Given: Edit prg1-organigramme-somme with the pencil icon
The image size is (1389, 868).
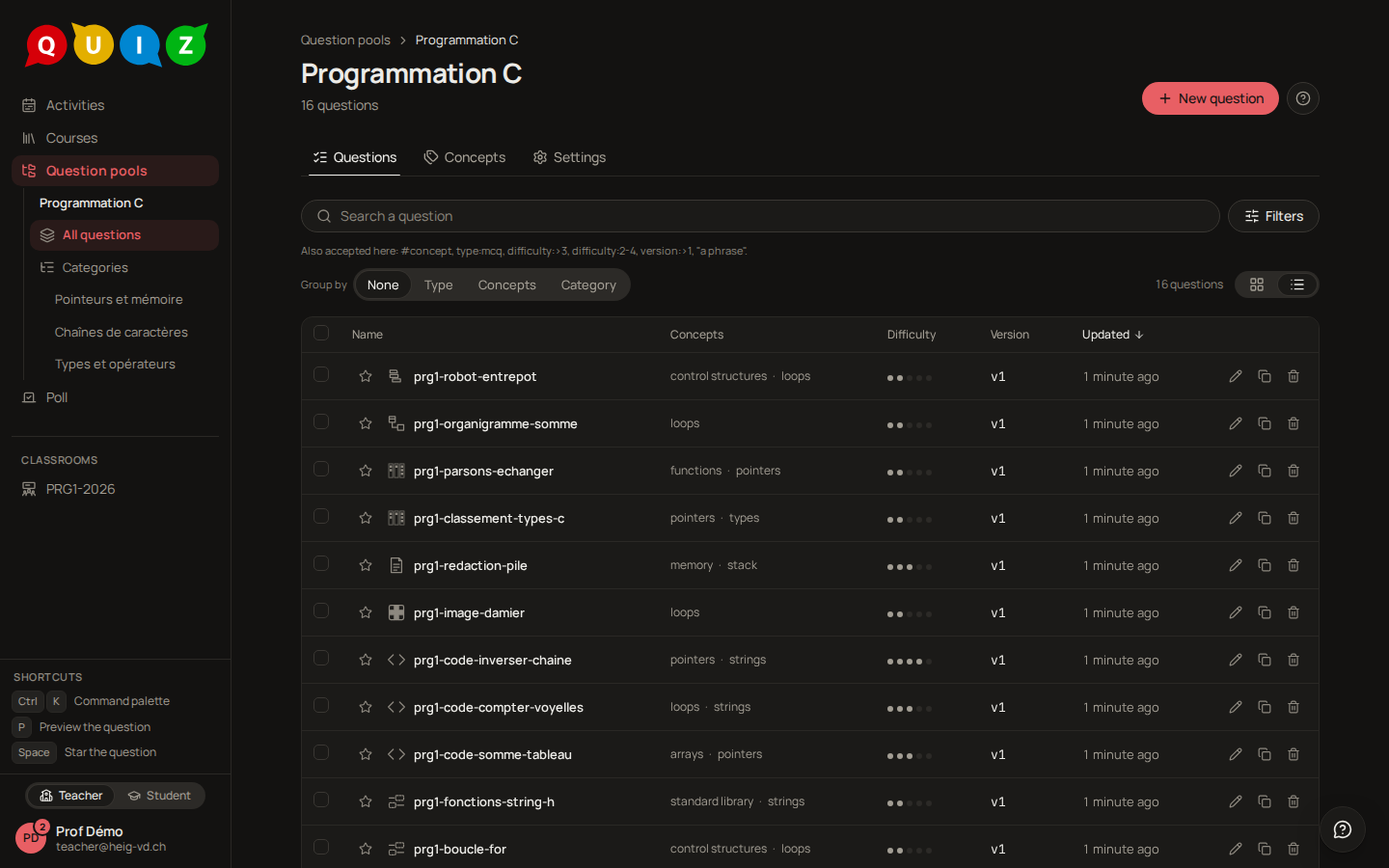Looking at the screenshot, I should [1236, 423].
